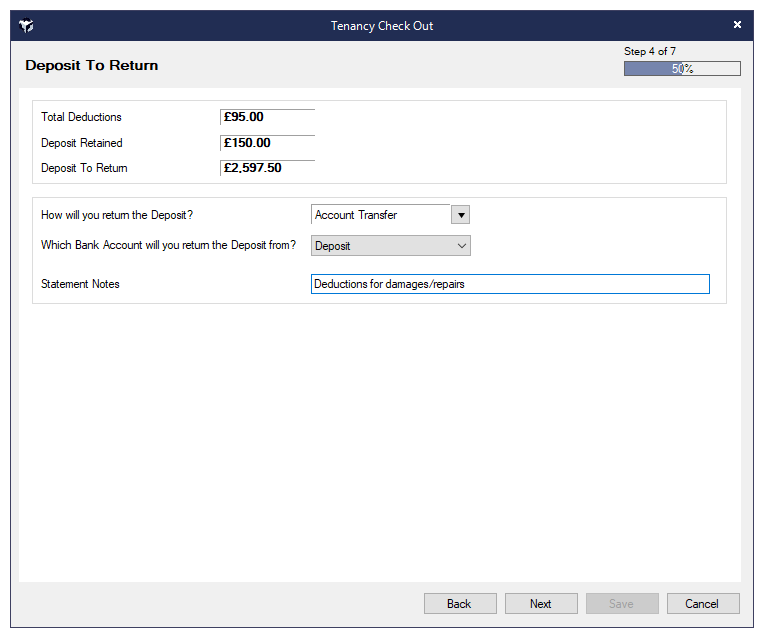764x638 pixels.
Task: Close the Tenancy Check Out window
Action: click(x=737, y=25)
